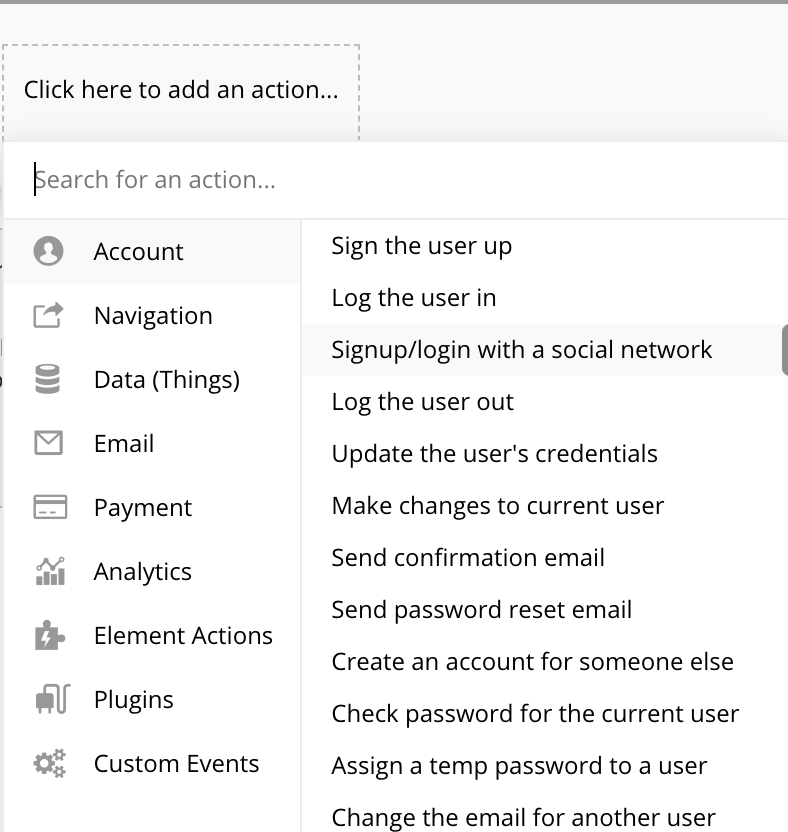Click the Analytics chart icon
Image resolution: width=788 pixels, height=832 pixels.
(x=50, y=571)
